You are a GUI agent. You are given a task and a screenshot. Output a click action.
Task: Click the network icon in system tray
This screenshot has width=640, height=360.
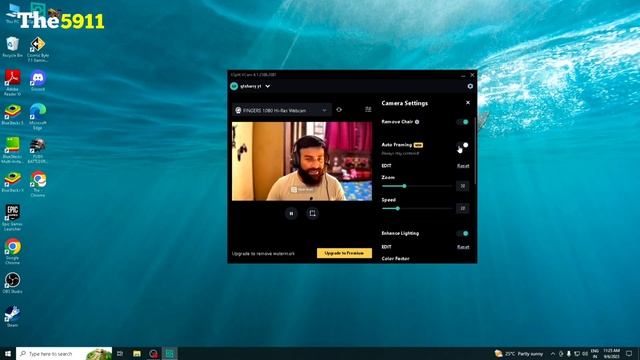(577, 353)
